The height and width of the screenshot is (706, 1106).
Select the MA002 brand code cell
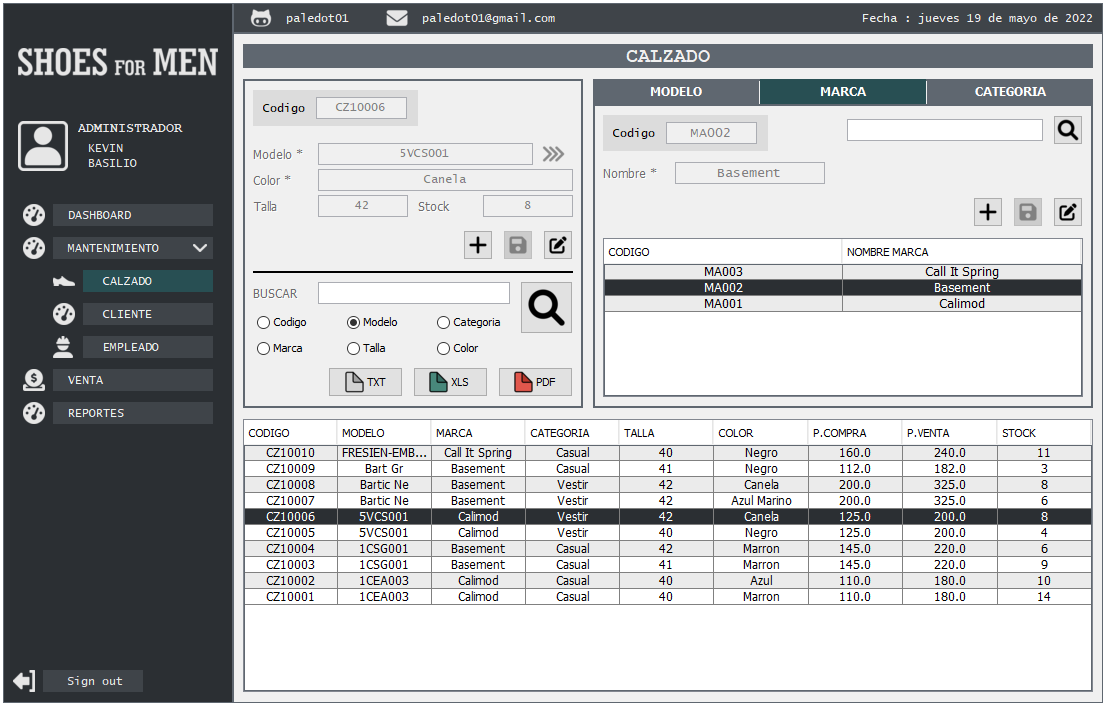tap(723, 288)
